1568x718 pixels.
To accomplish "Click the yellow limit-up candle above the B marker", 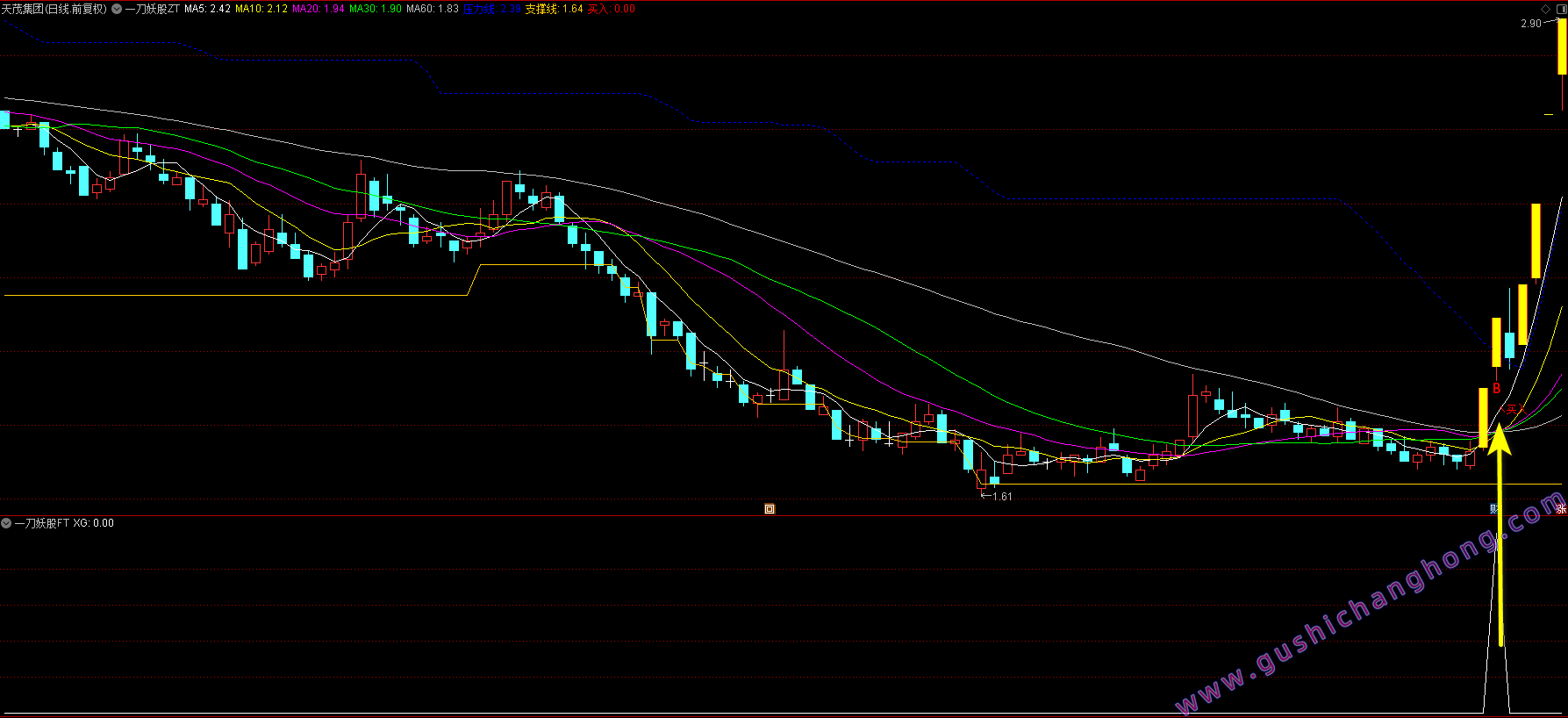I will [1497, 342].
